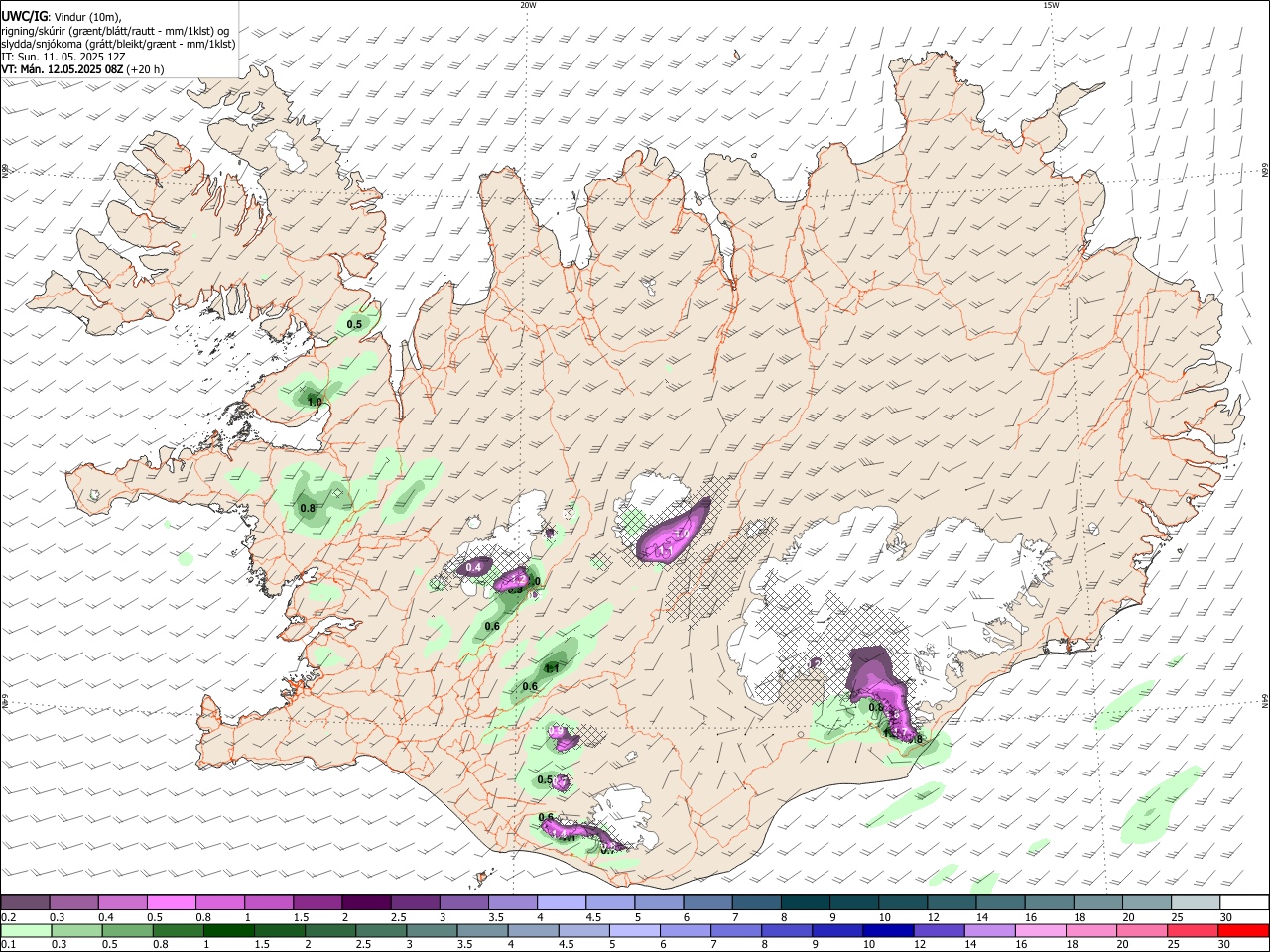Click the bright pink 0.5 swatch in the top legend row
Viewport: 1270px width, 952px height.
pos(171,903)
